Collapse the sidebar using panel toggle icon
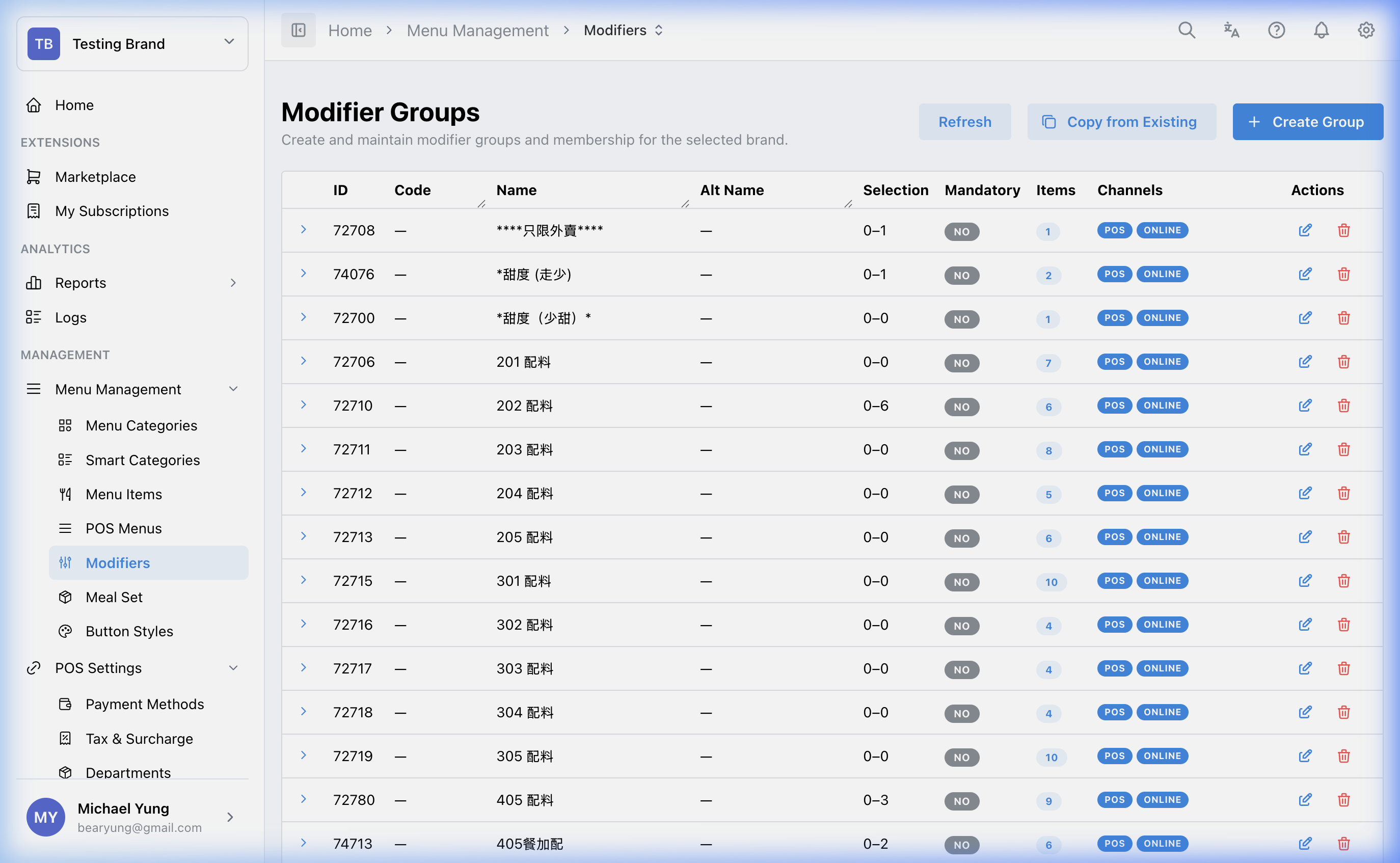This screenshot has height=863, width=1400. coord(298,30)
